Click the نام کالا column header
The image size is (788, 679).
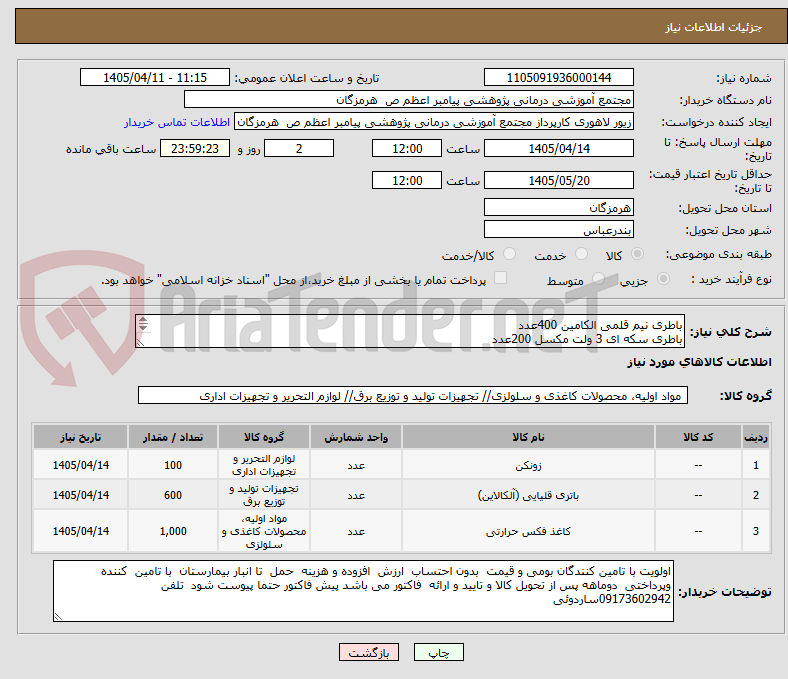[528, 437]
